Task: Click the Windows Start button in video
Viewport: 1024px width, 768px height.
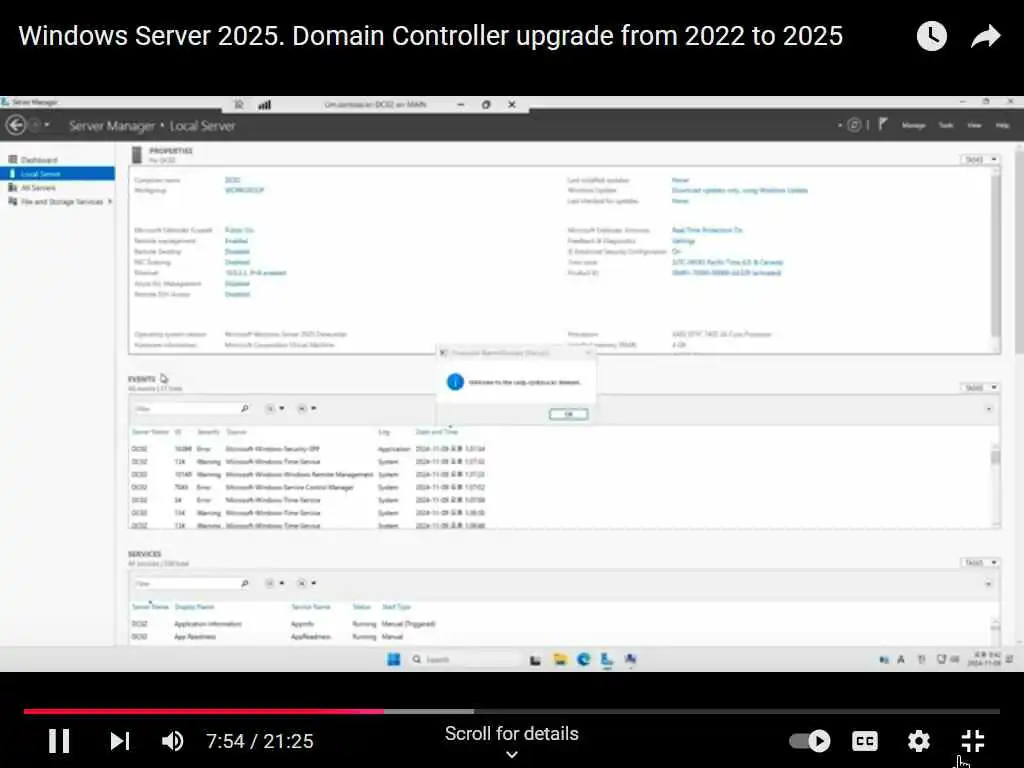Action: click(394, 660)
